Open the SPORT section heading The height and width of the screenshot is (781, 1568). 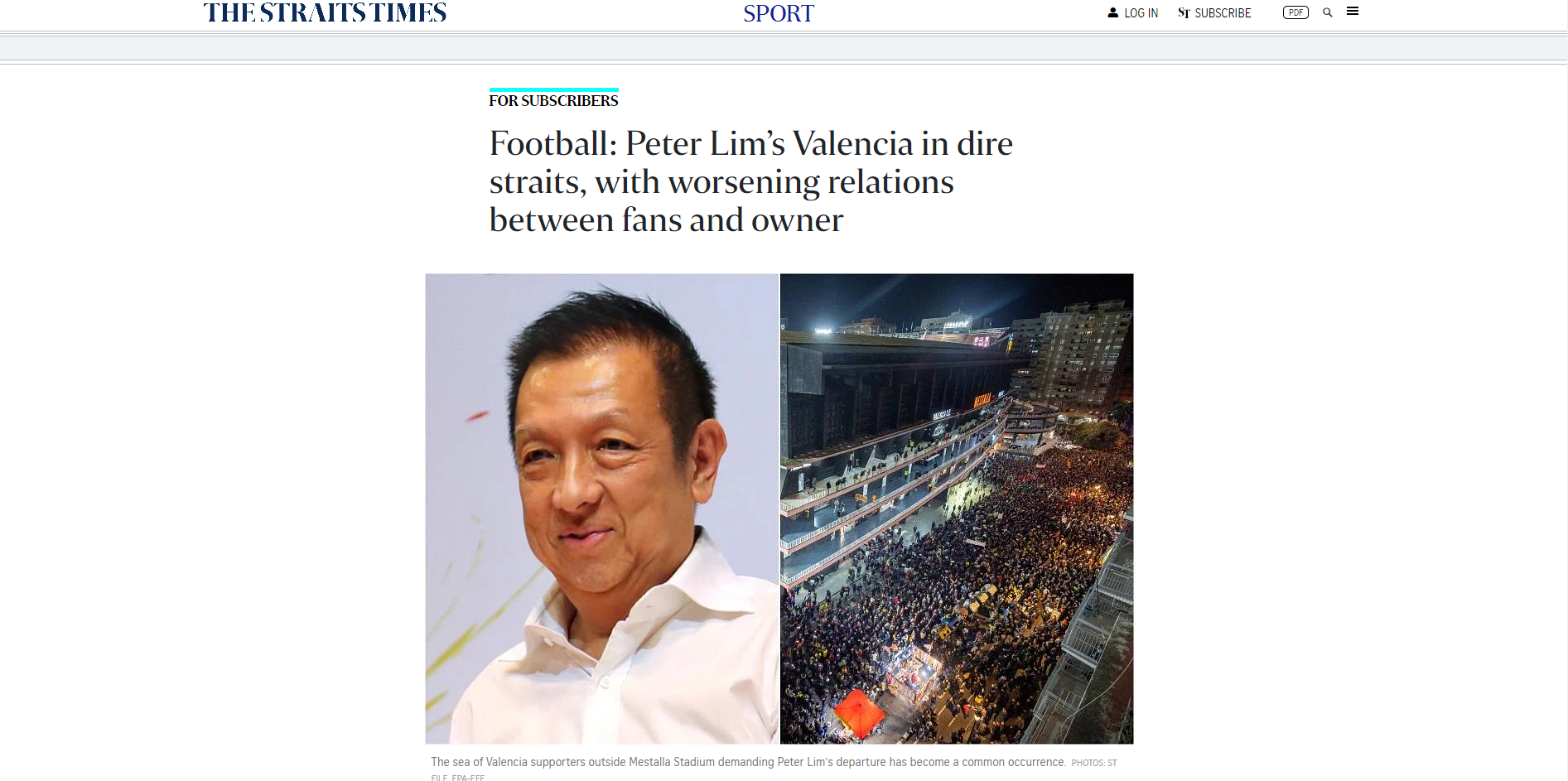[779, 13]
